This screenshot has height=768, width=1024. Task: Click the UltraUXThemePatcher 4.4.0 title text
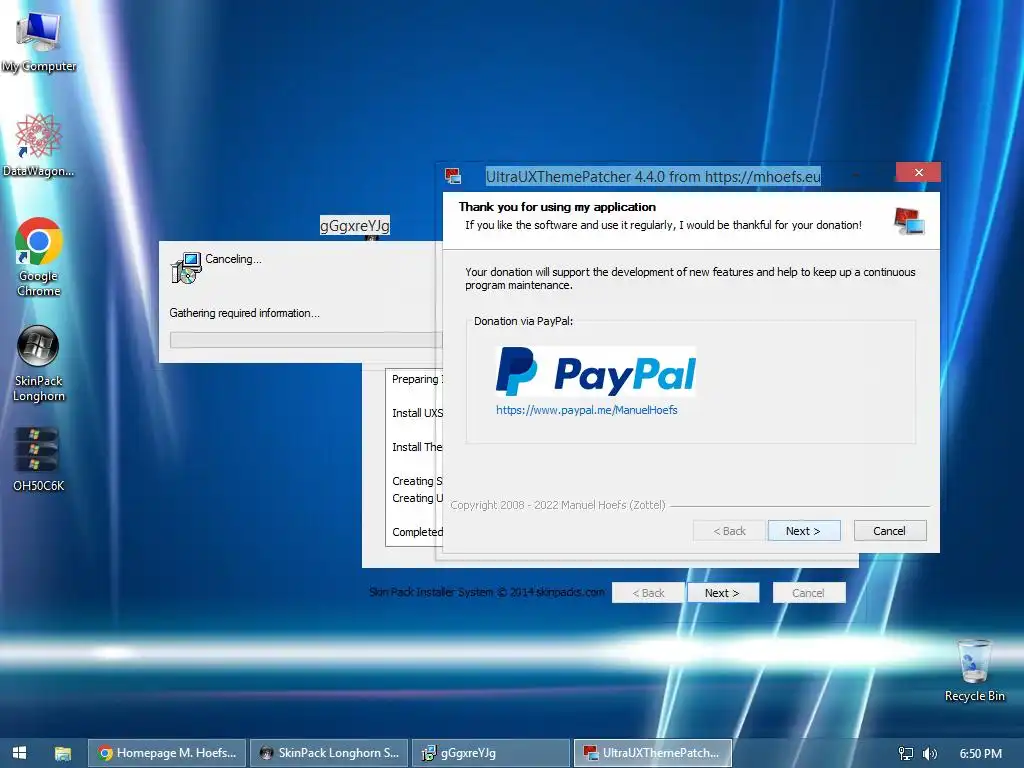[x=653, y=176]
